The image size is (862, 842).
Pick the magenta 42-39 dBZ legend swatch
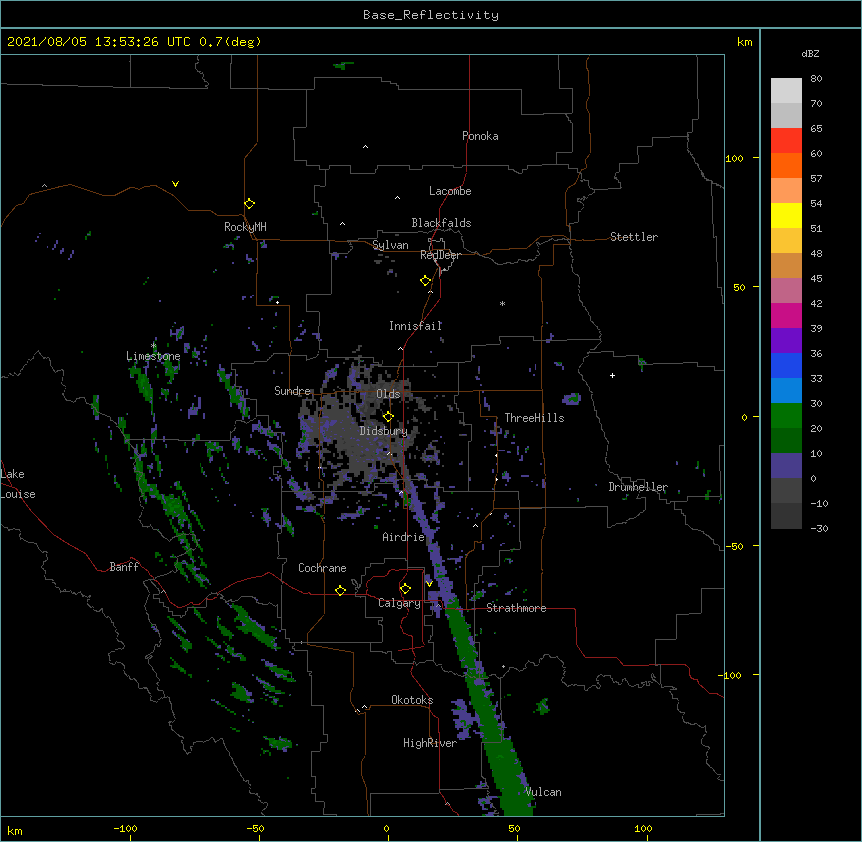786,315
